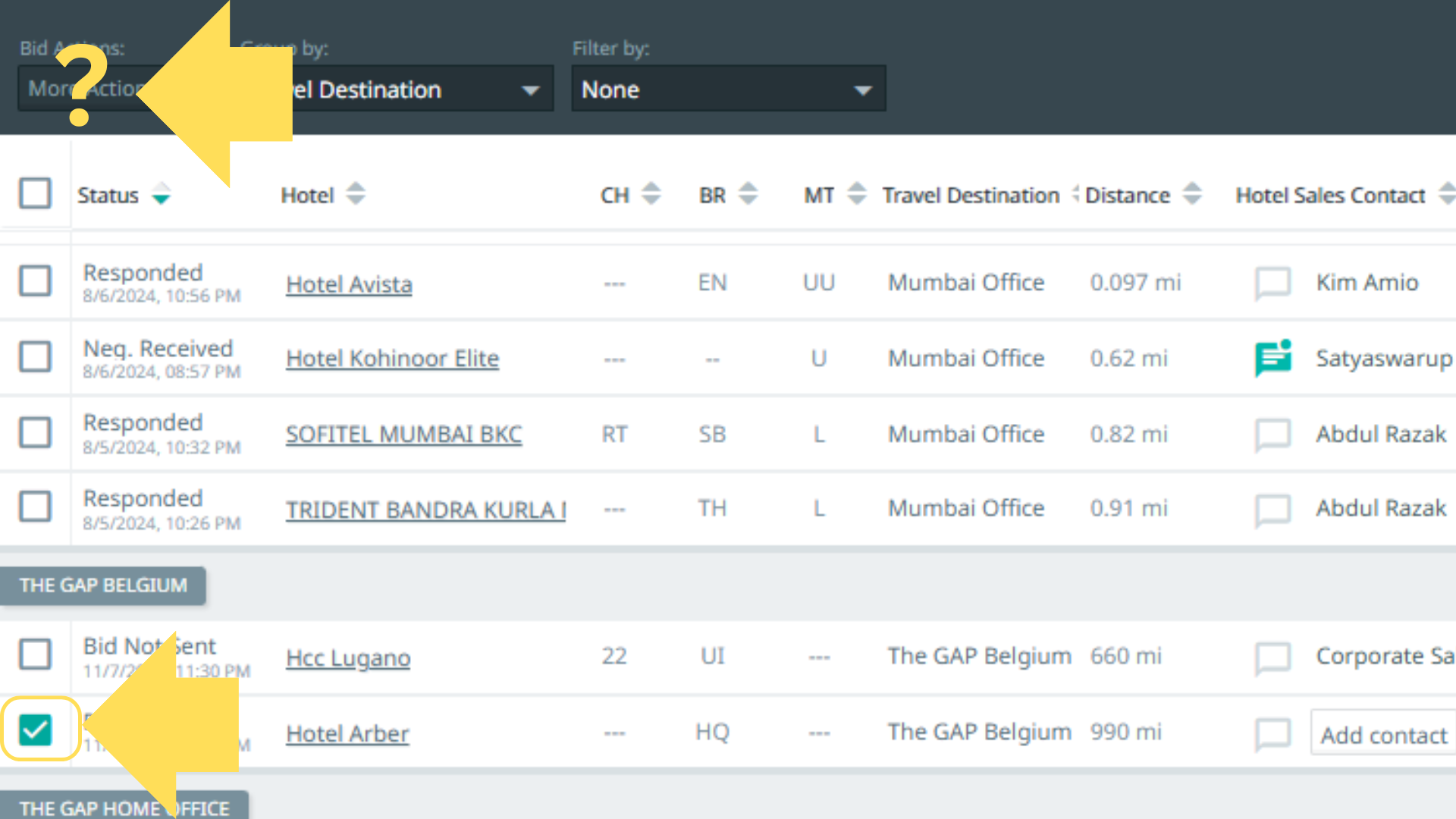Uncheck the Hotel Arber row checkbox

[35, 730]
